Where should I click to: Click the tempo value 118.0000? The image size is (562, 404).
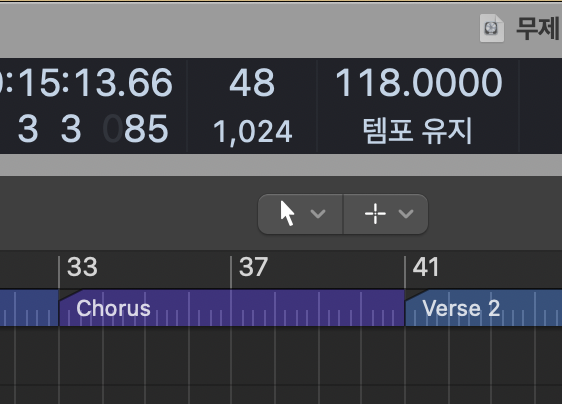tap(418, 83)
